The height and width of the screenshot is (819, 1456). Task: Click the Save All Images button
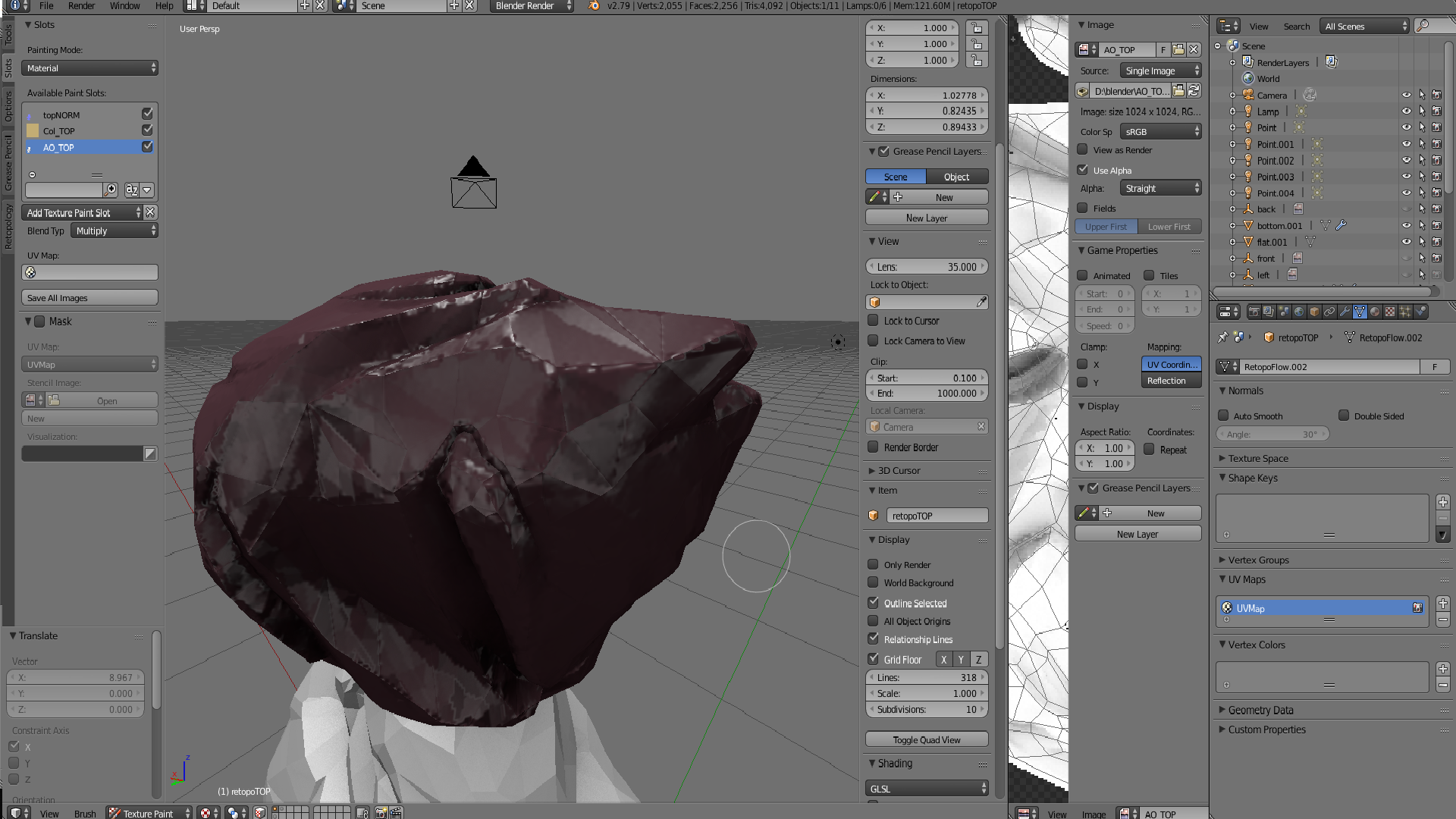tap(89, 298)
